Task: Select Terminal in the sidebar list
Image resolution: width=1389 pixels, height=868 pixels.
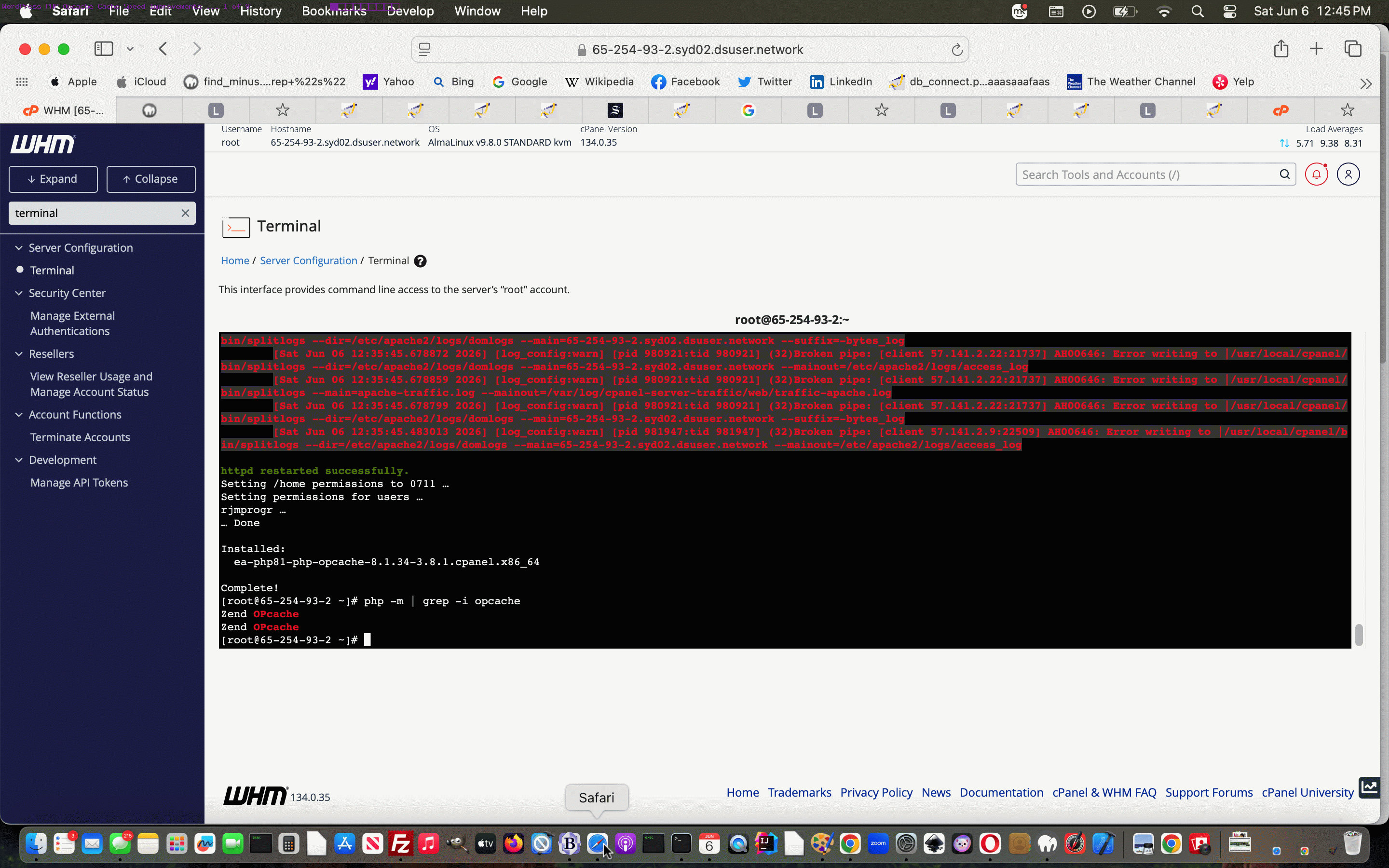Action: point(52,270)
